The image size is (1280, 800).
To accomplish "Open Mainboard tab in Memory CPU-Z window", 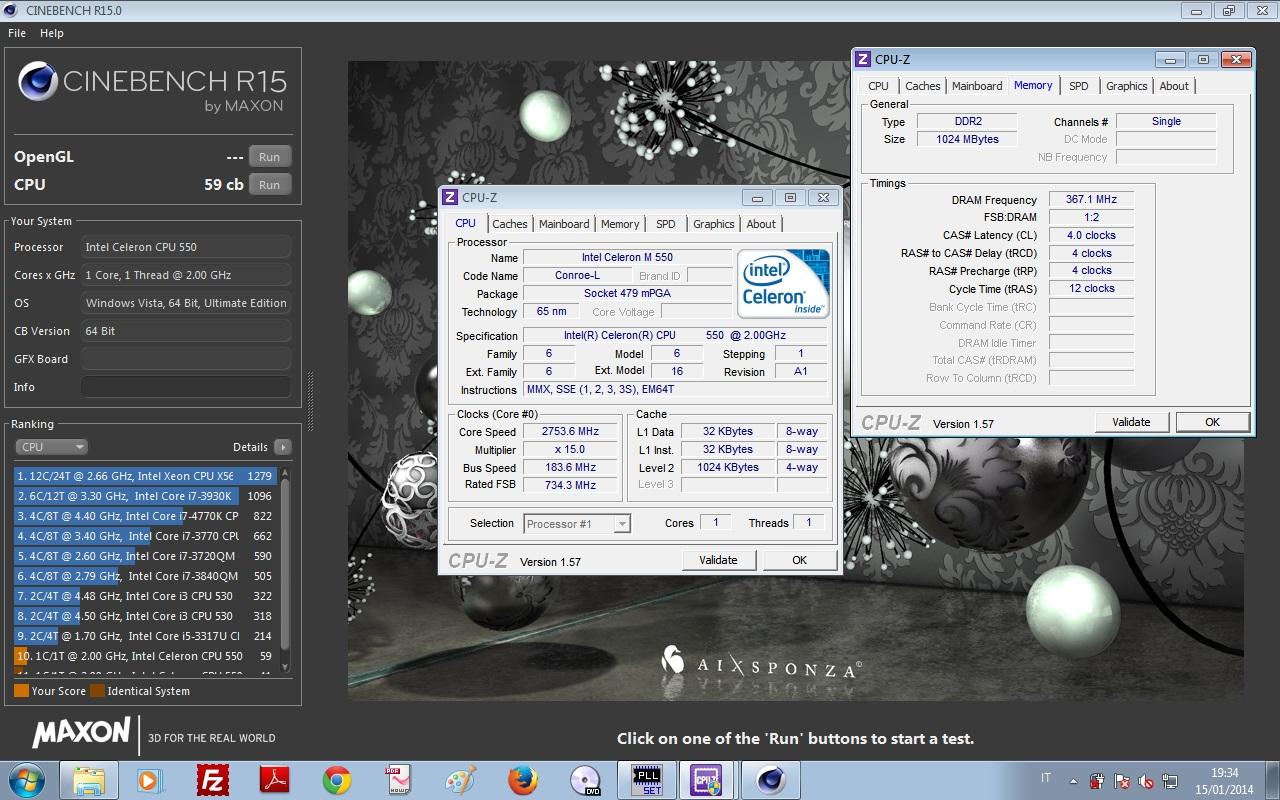I will tap(977, 86).
